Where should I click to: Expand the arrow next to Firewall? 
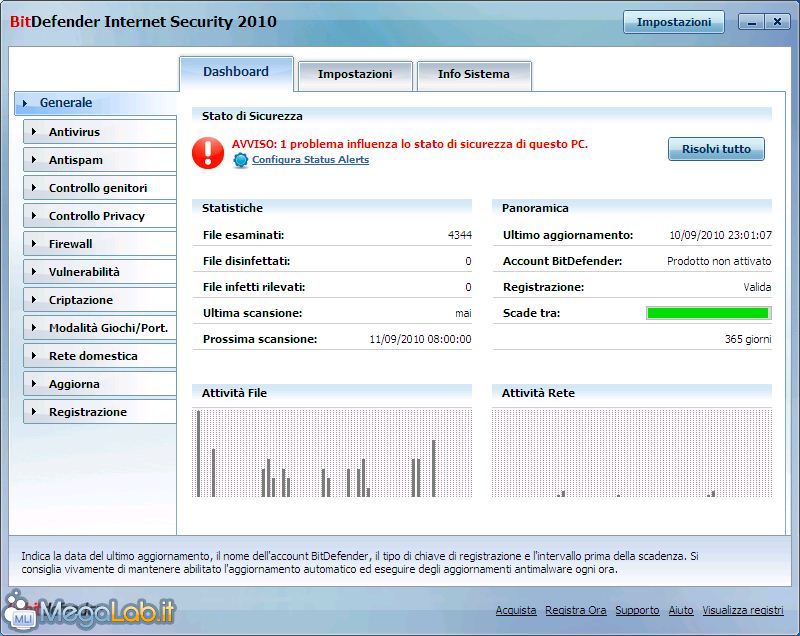(34, 244)
